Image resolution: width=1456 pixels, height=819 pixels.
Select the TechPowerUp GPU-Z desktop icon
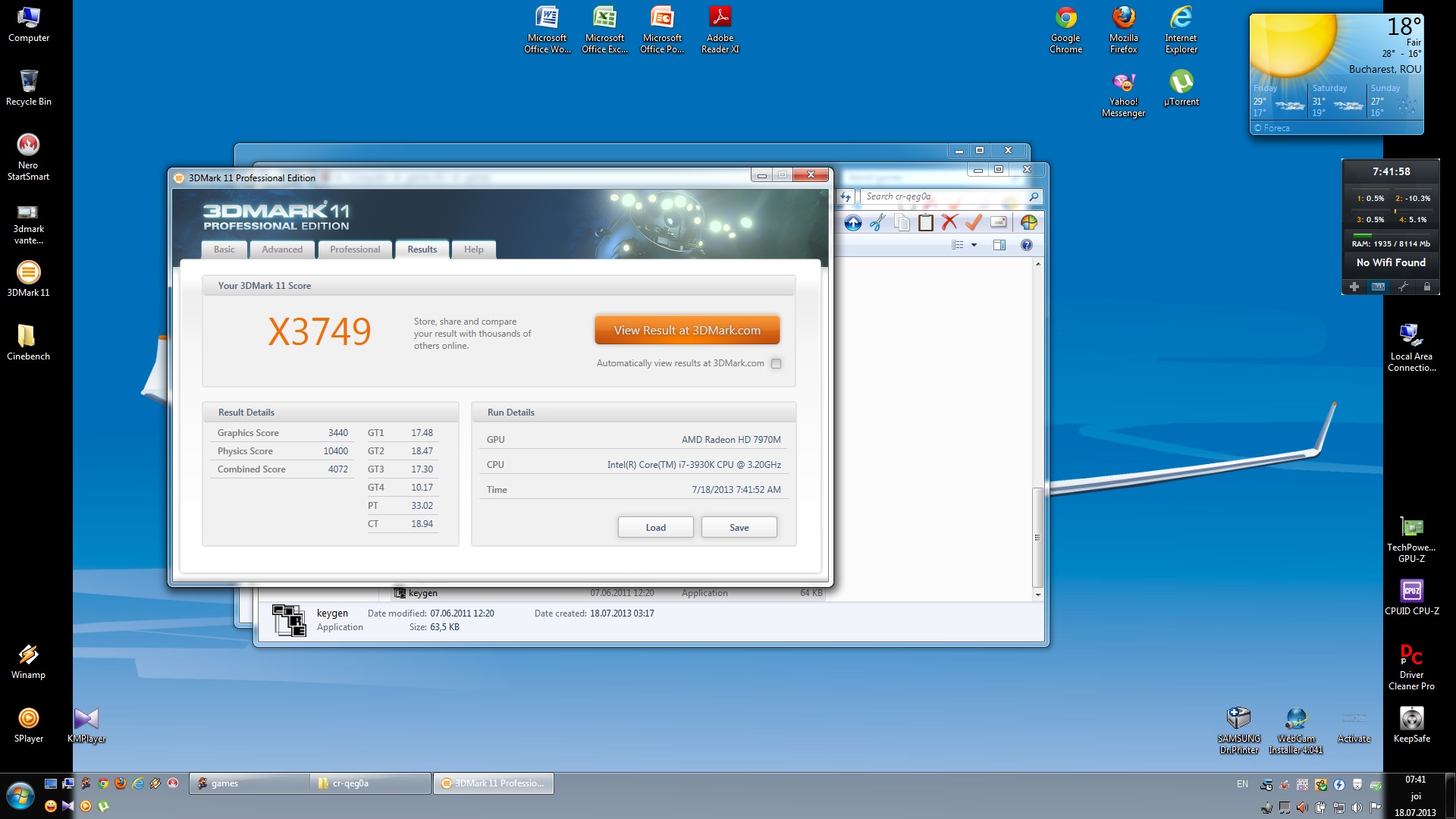1411,539
